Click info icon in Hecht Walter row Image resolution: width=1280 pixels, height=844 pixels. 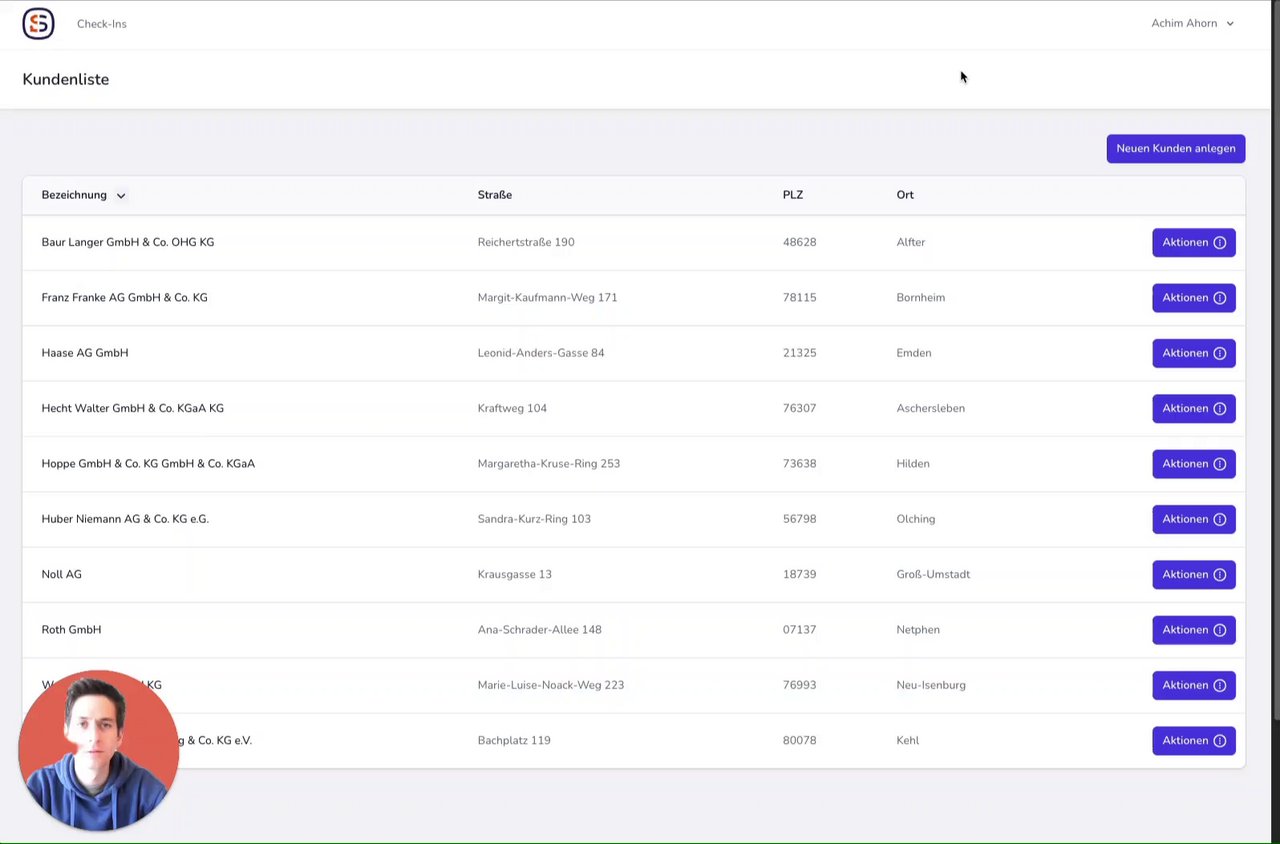(x=1219, y=409)
